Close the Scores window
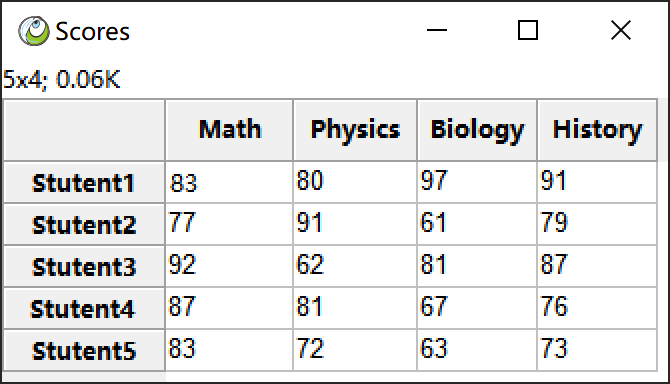 620,30
